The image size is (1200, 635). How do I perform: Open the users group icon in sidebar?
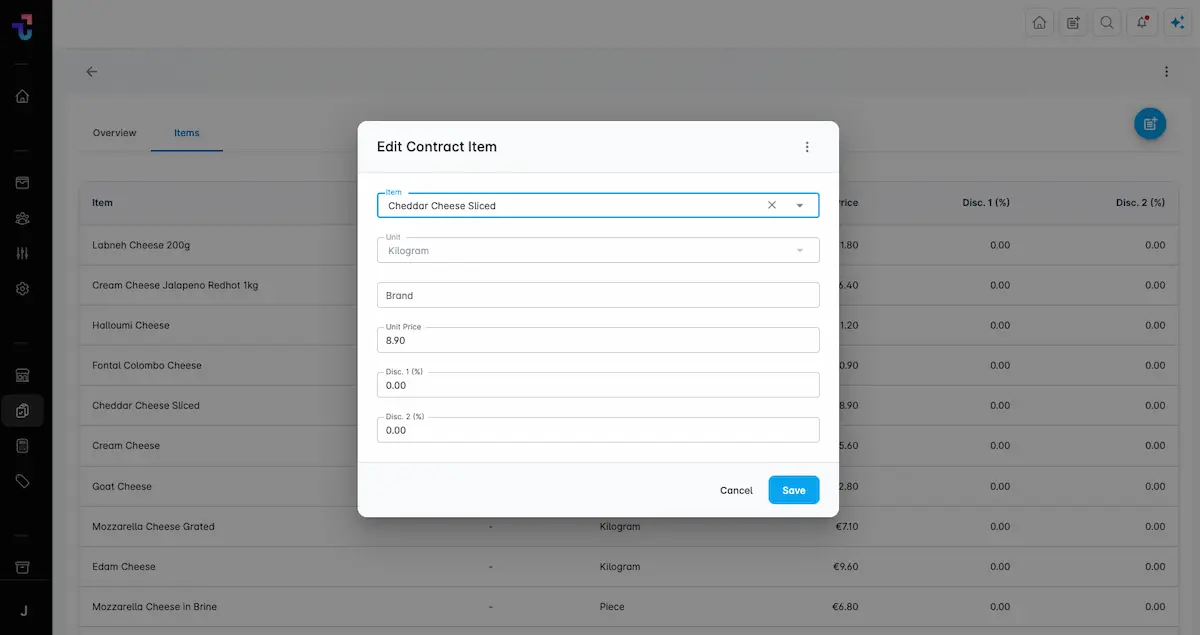[x=22, y=218]
